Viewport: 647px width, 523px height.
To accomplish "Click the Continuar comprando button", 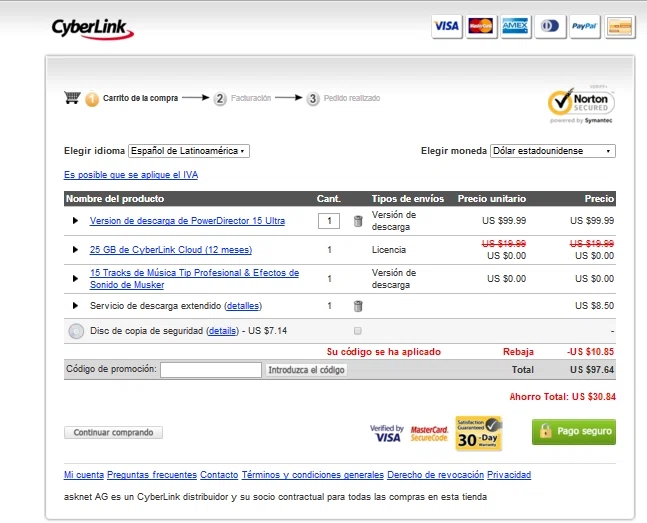I will click(x=113, y=433).
